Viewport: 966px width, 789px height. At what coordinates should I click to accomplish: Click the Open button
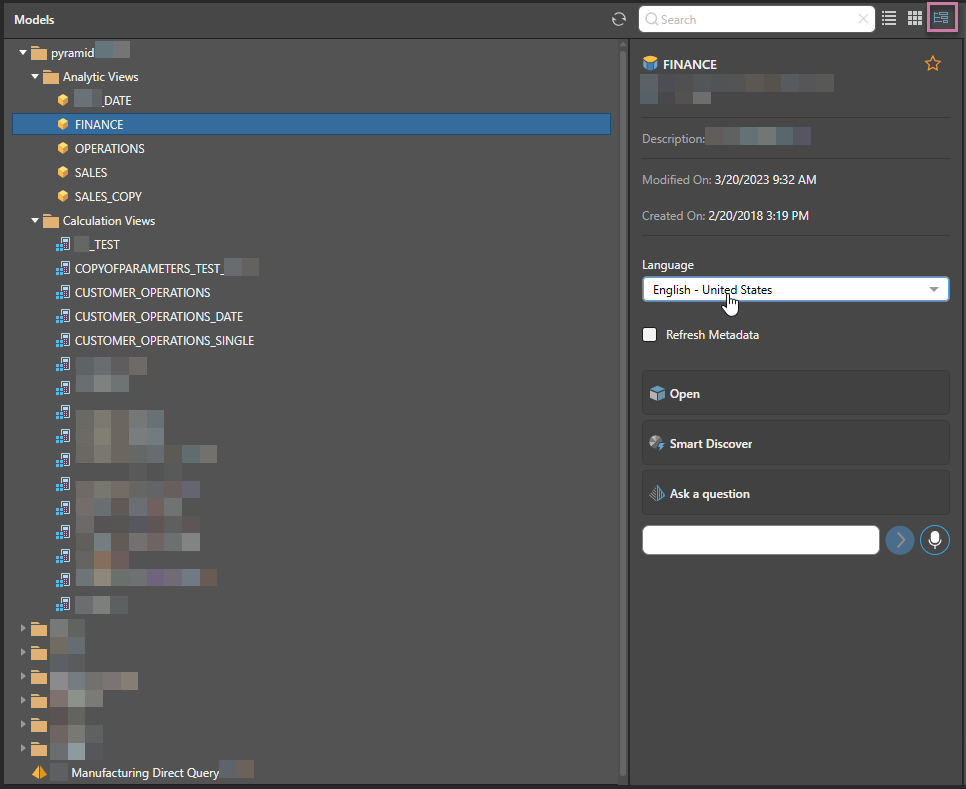(x=795, y=394)
